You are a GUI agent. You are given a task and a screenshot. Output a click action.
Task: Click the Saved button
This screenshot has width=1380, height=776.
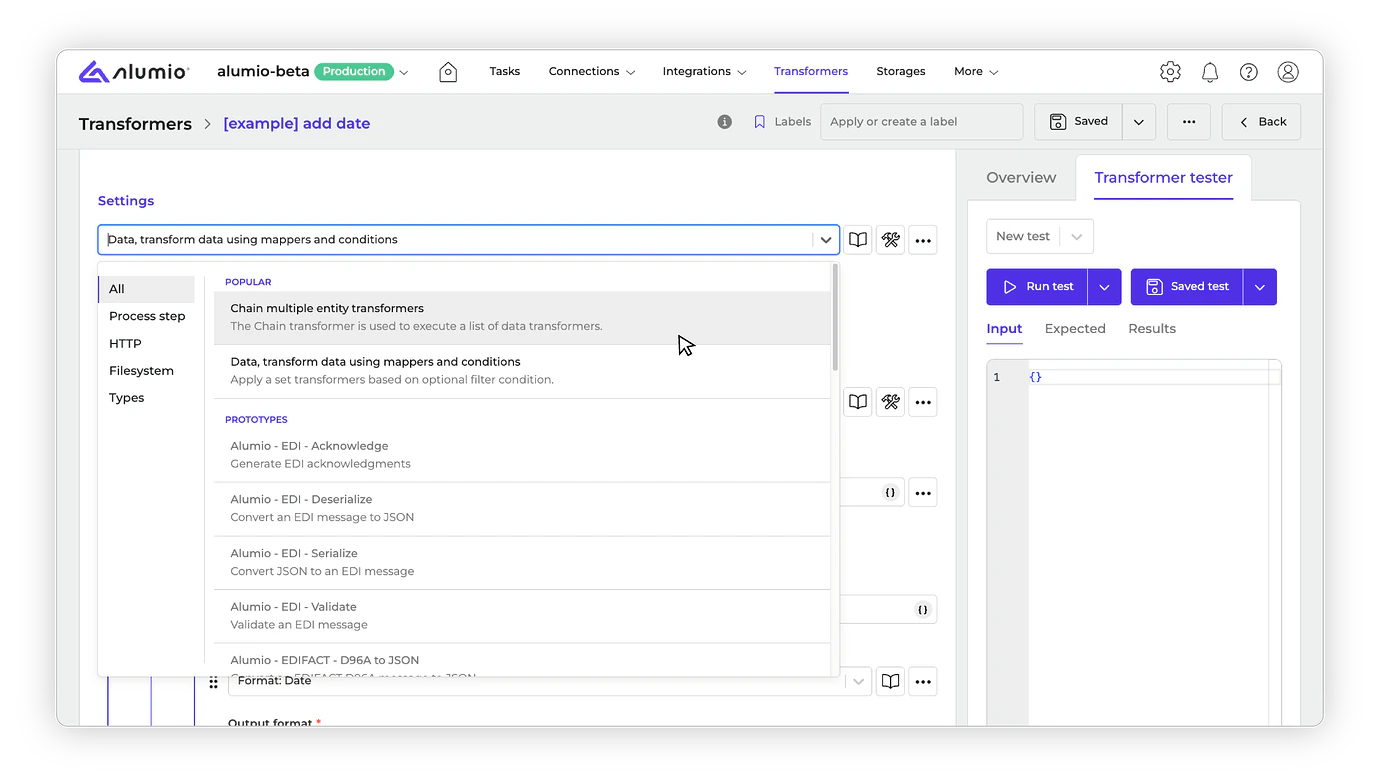pos(1079,122)
